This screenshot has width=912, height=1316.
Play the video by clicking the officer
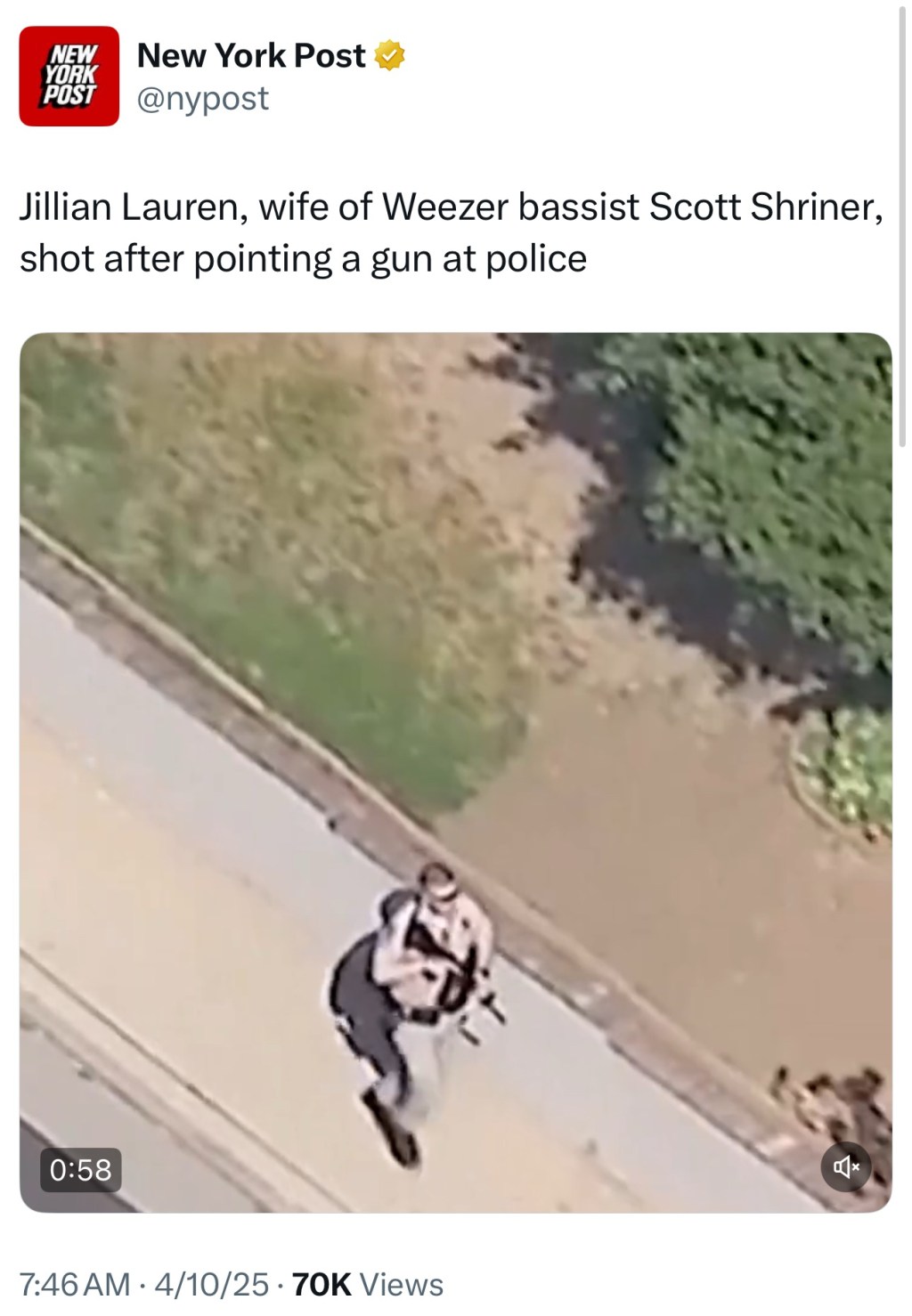414,1002
